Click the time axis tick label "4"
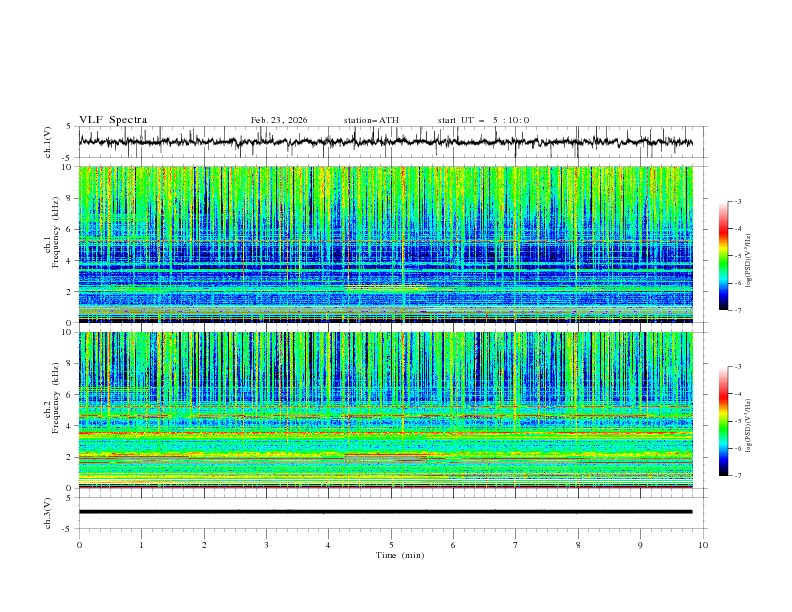This screenshot has height=612, width=792. click(328, 545)
